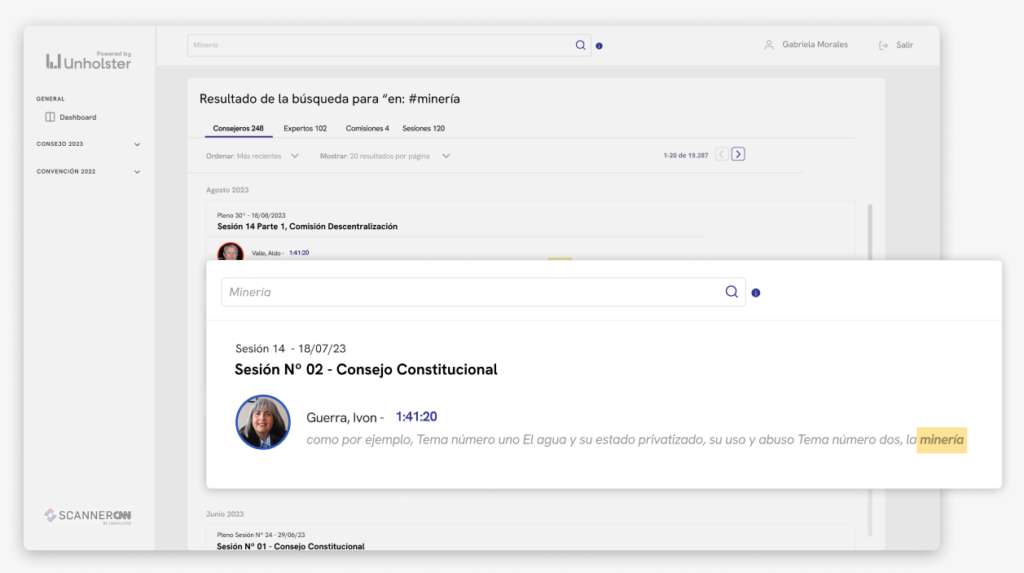Screen dimensions: 1024x573
Task: Open the Dashboard sidebar icon
Action: tap(50, 117)
